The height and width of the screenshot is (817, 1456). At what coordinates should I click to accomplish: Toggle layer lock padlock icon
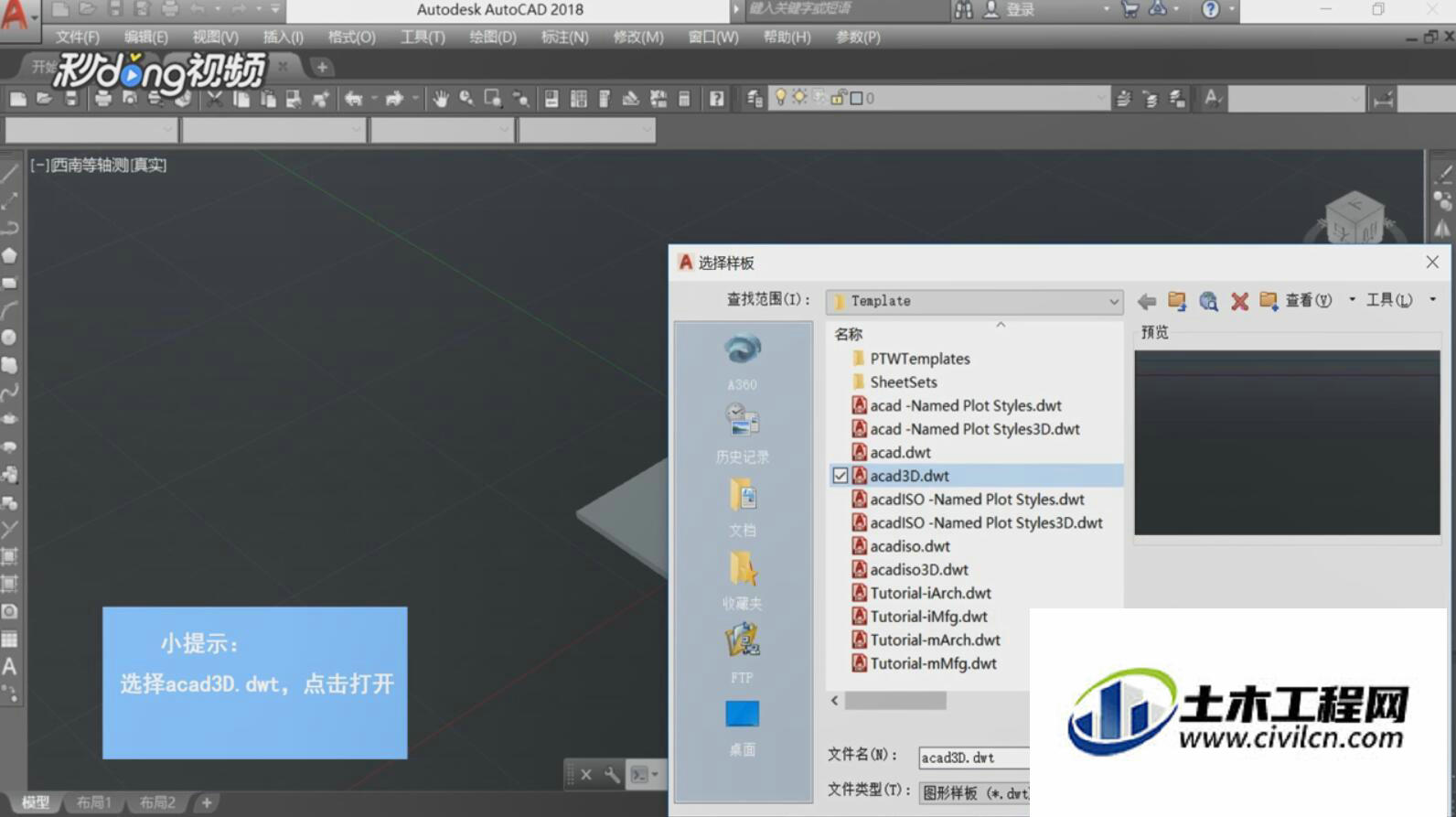click(x=837, y=98)
